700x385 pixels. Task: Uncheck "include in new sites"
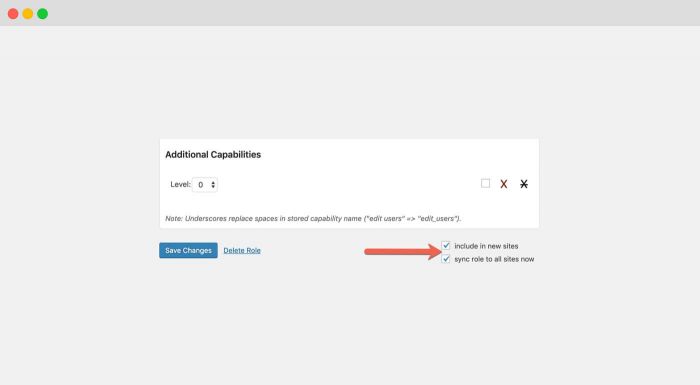coord(446,246)
